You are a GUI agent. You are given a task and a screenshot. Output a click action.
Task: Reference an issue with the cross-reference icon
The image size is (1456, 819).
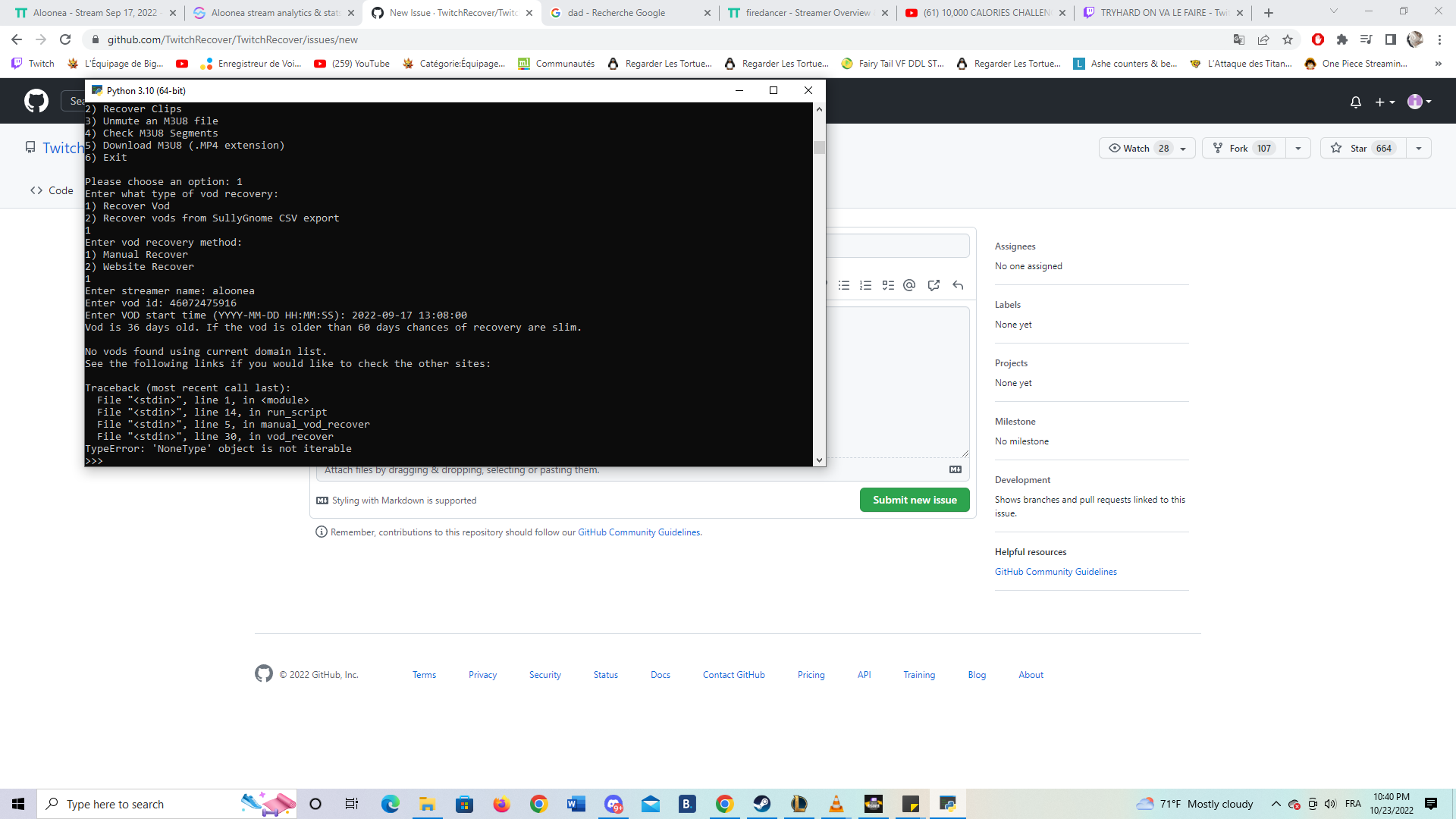click(x=934, y=285)
